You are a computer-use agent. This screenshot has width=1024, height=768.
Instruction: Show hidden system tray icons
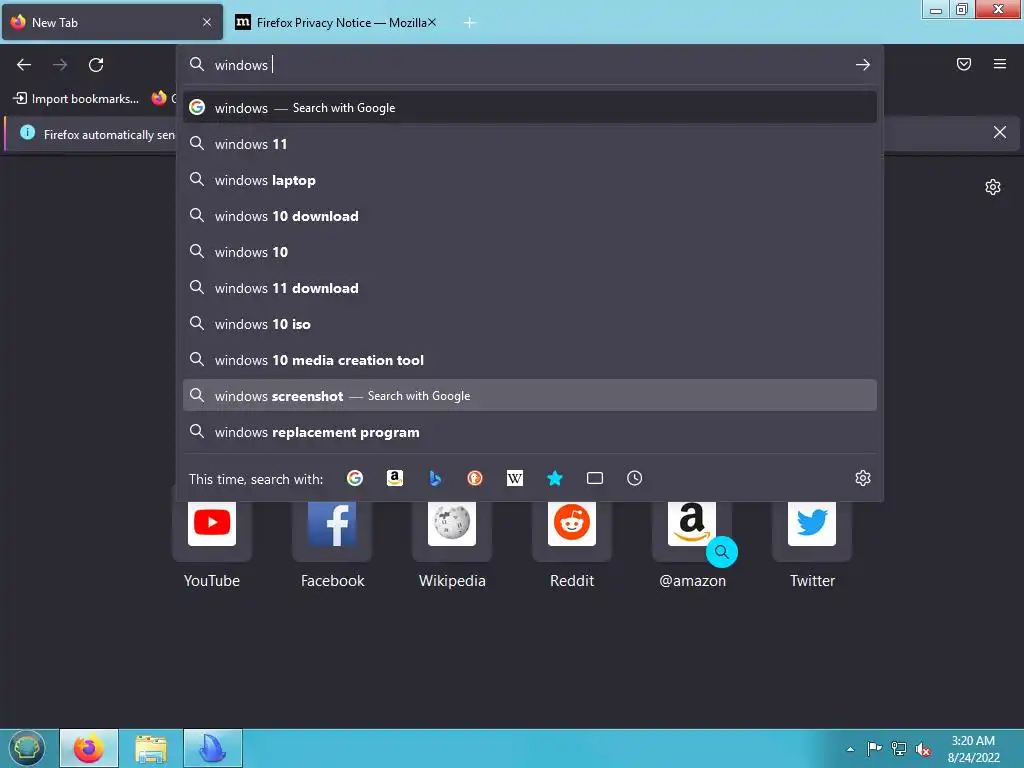(850, 749)
